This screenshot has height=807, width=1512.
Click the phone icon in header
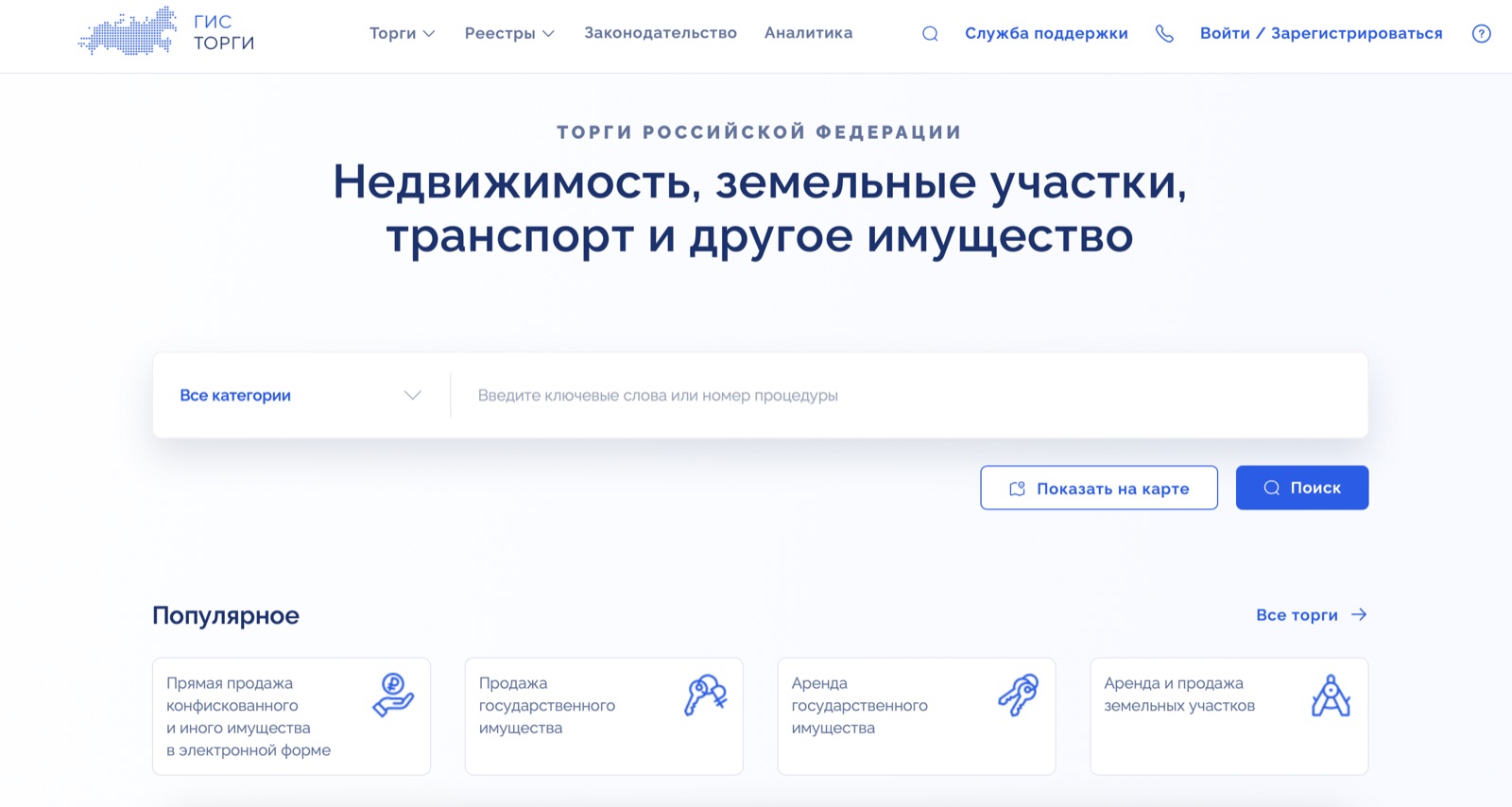(1164, 34)
